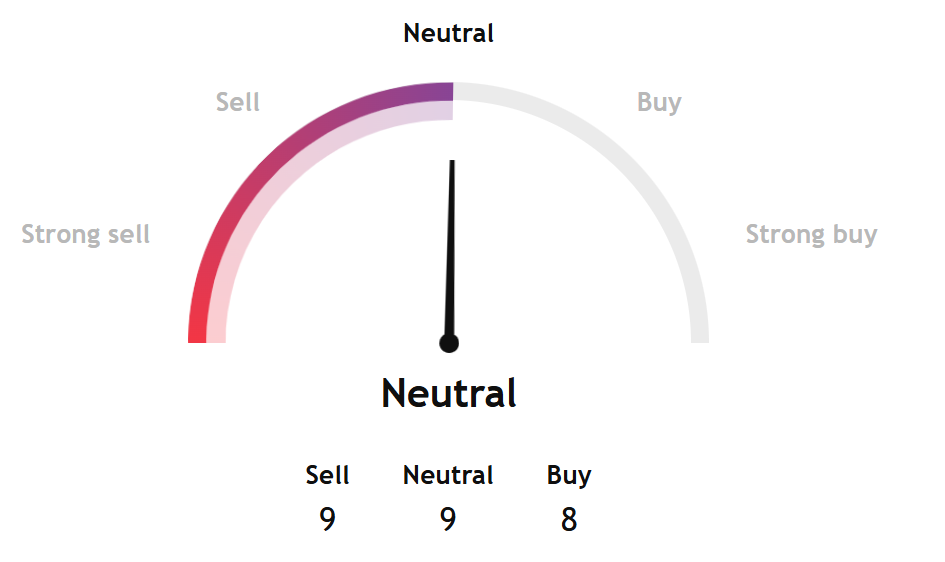Click the large bold Neutral rating text
Viewport: 945px width, 562px height.
(449, 393)
